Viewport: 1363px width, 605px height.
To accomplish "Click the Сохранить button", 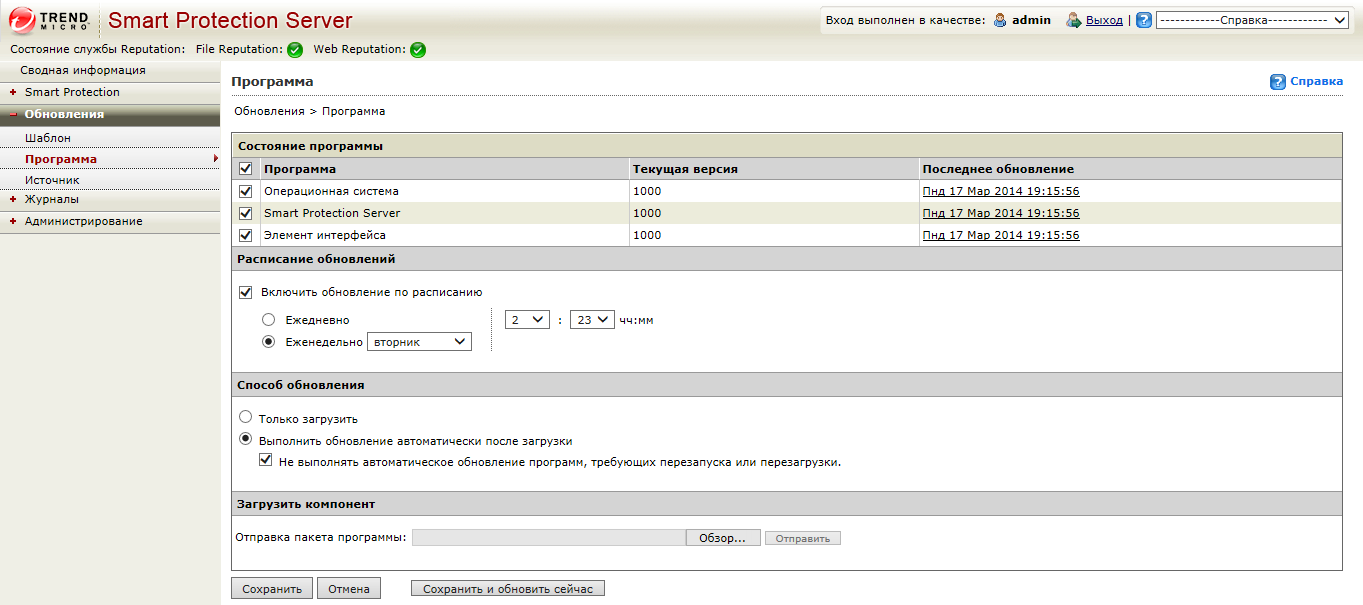I will 272,589.
